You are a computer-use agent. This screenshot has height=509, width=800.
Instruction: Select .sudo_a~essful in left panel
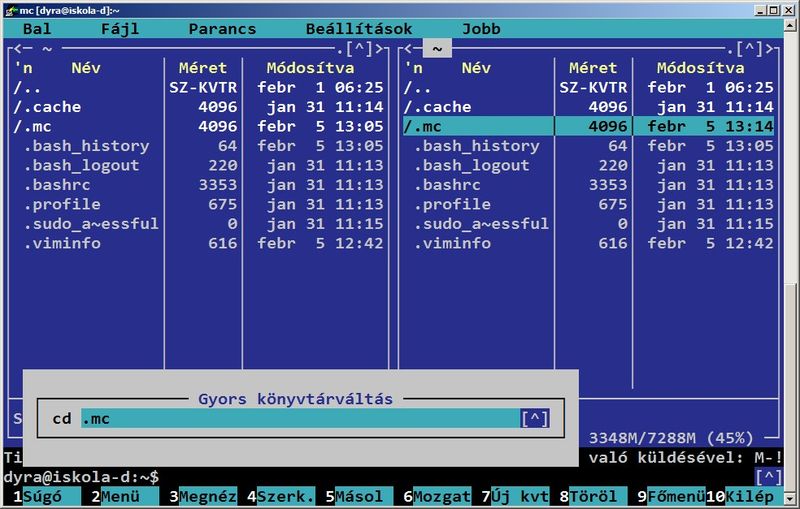click(199, 223)
